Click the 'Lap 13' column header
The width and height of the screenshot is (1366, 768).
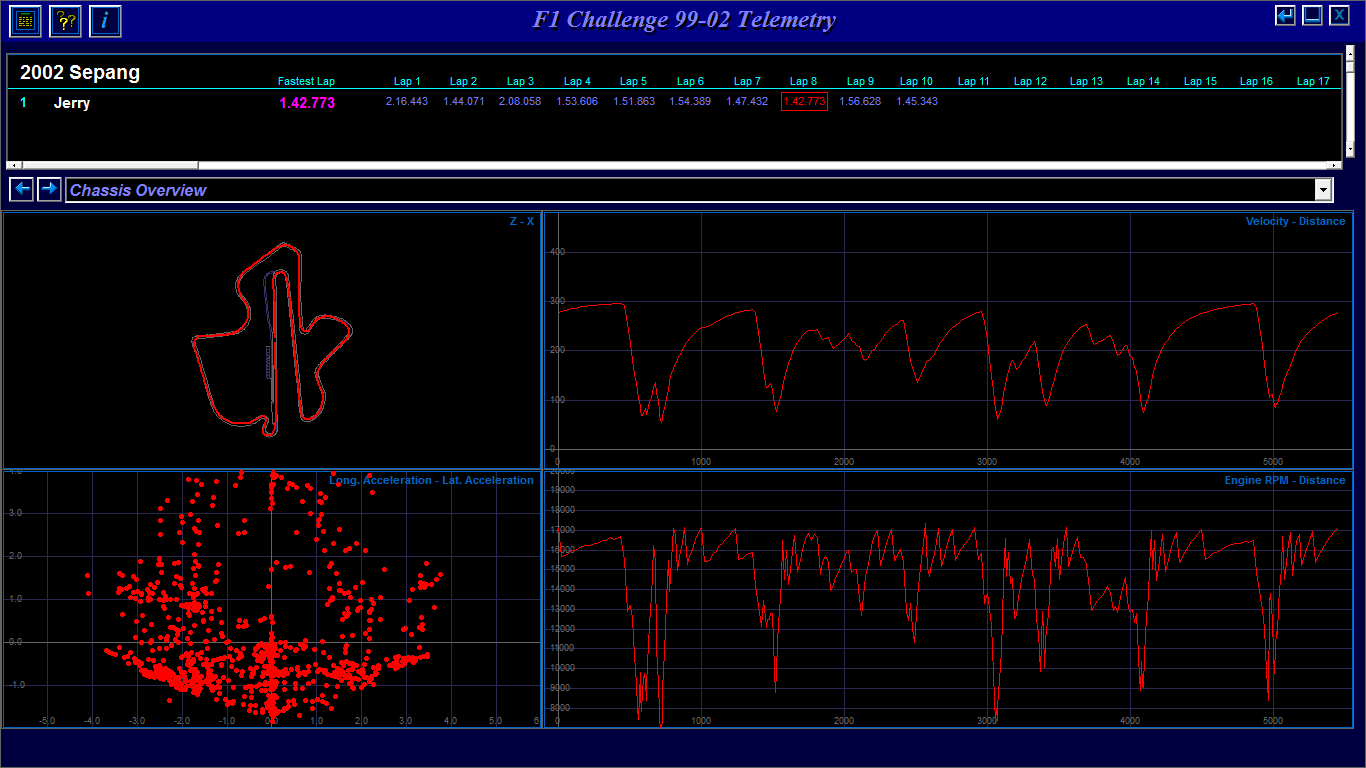point(1086,82)
